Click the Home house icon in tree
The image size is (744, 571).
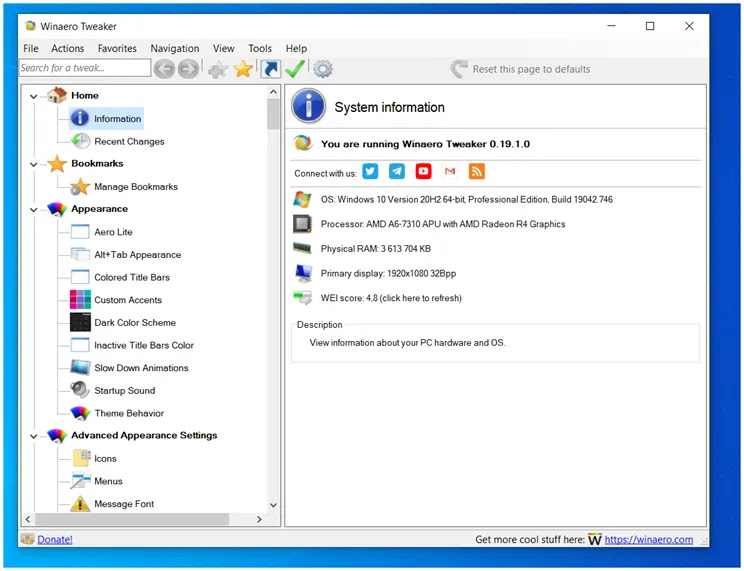point(57,95)
